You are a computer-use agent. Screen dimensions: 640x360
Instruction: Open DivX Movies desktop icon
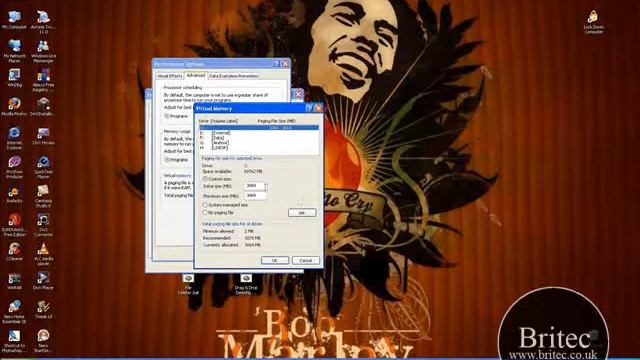[43, 136]
